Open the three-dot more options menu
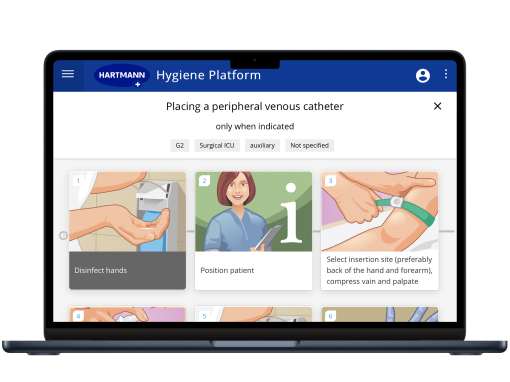The height and width of the screenshot is (382, 510). pyautogui.click(x=446, y=74)
